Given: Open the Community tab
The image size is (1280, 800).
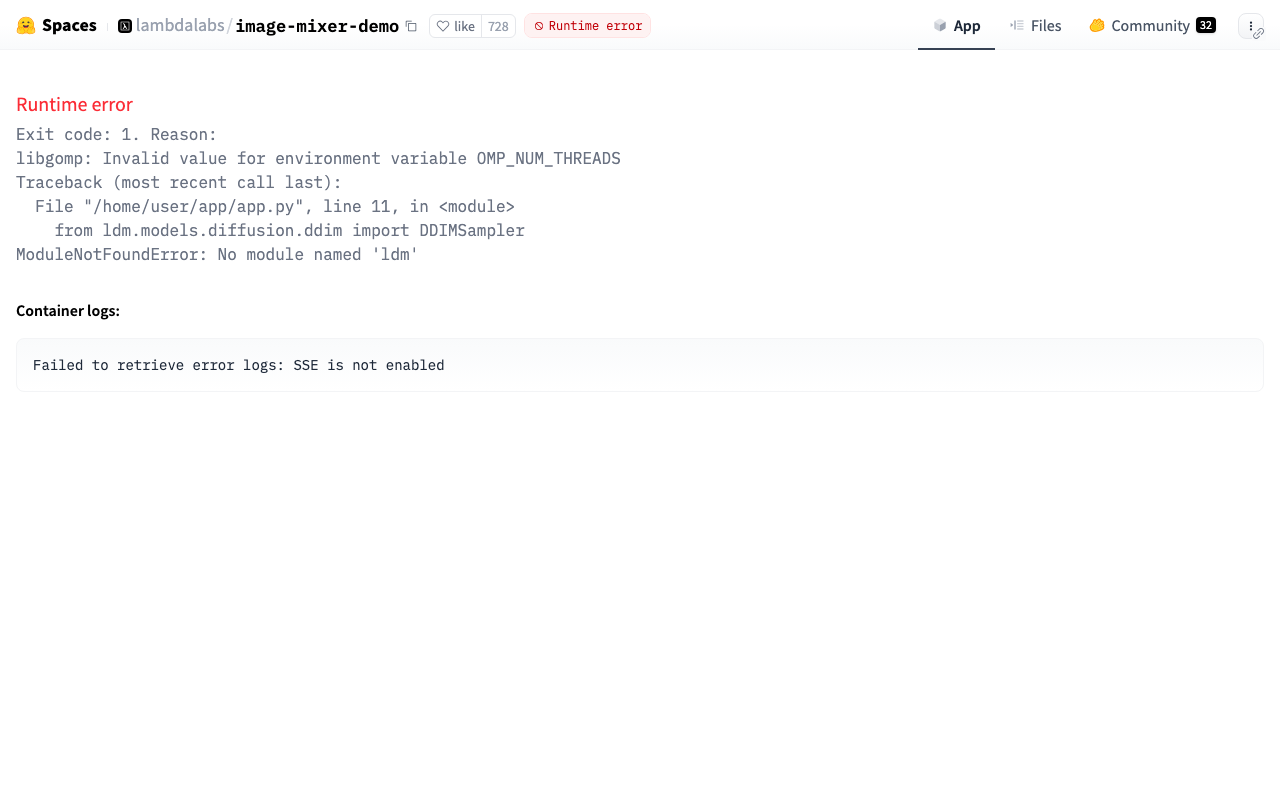Looking at the screenshot, I should pyautogui.click(x=1150, y=26).
